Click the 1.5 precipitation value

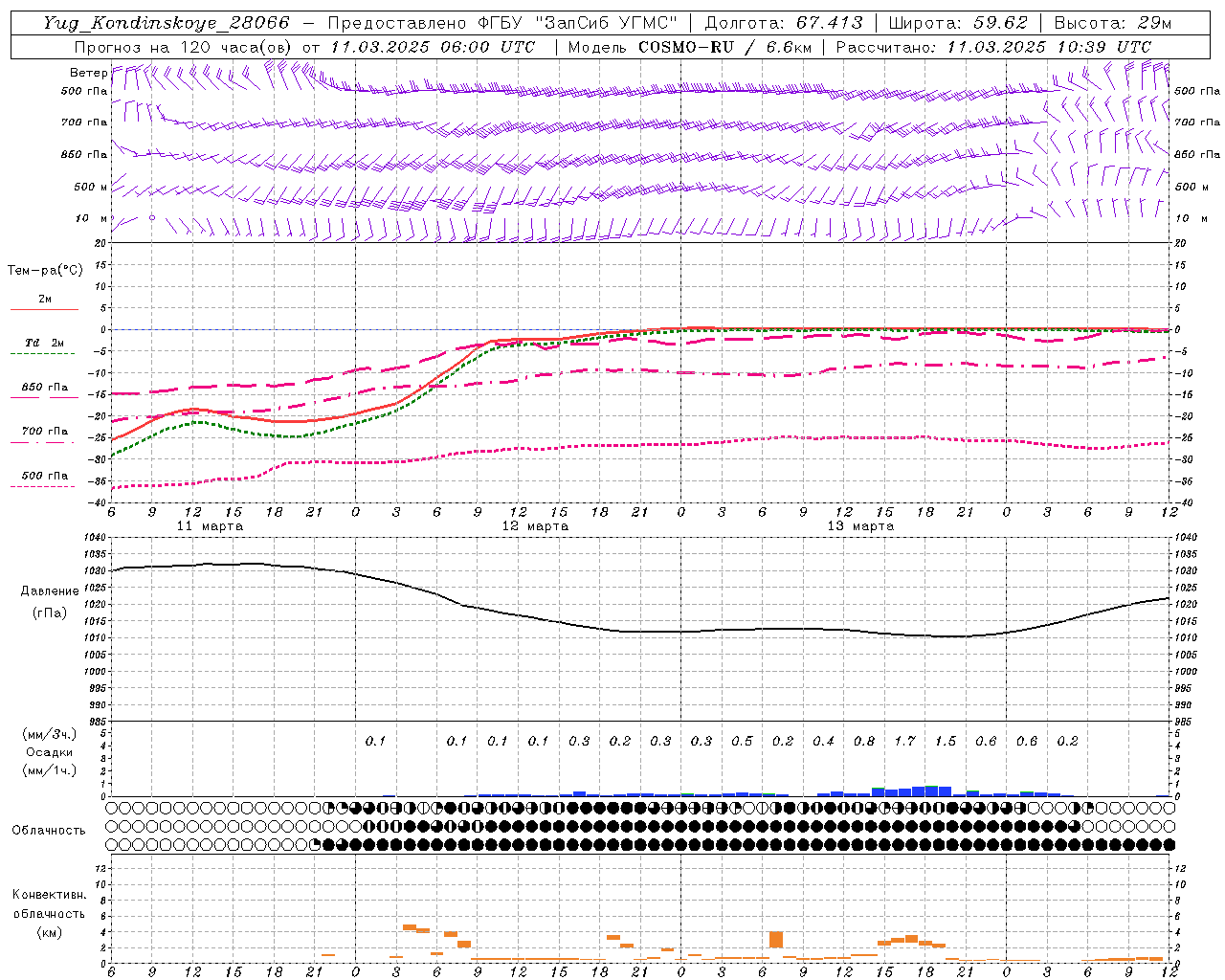[x=946, y=741]
